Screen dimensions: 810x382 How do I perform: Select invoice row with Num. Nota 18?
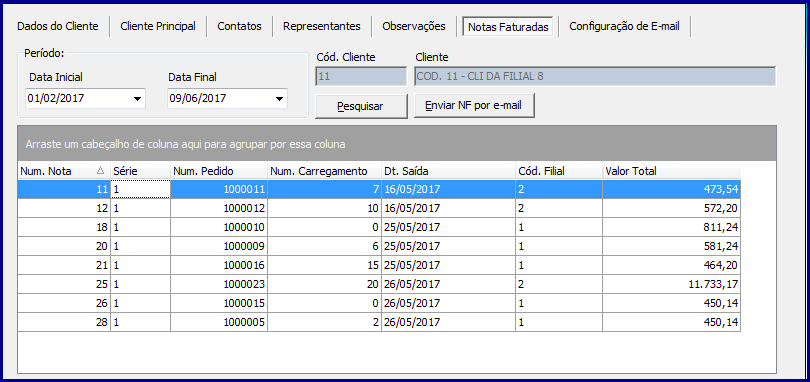[379, 227]
